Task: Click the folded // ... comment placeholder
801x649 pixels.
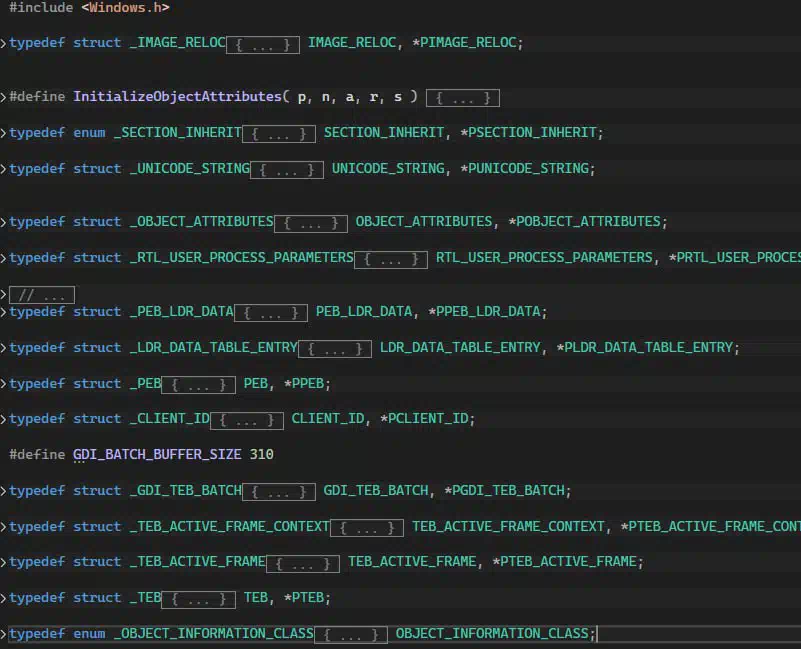Action: tap(42, 295)
